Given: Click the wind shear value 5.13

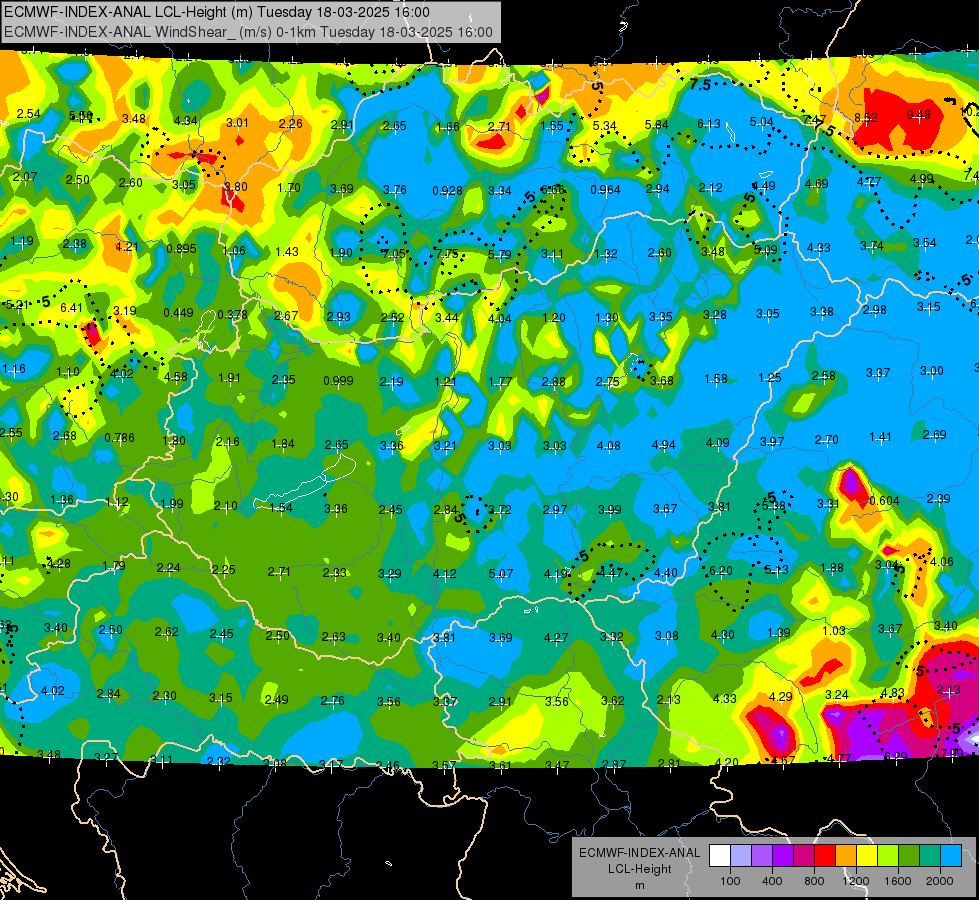Looking at the screenshot, I should click(776, 569).
